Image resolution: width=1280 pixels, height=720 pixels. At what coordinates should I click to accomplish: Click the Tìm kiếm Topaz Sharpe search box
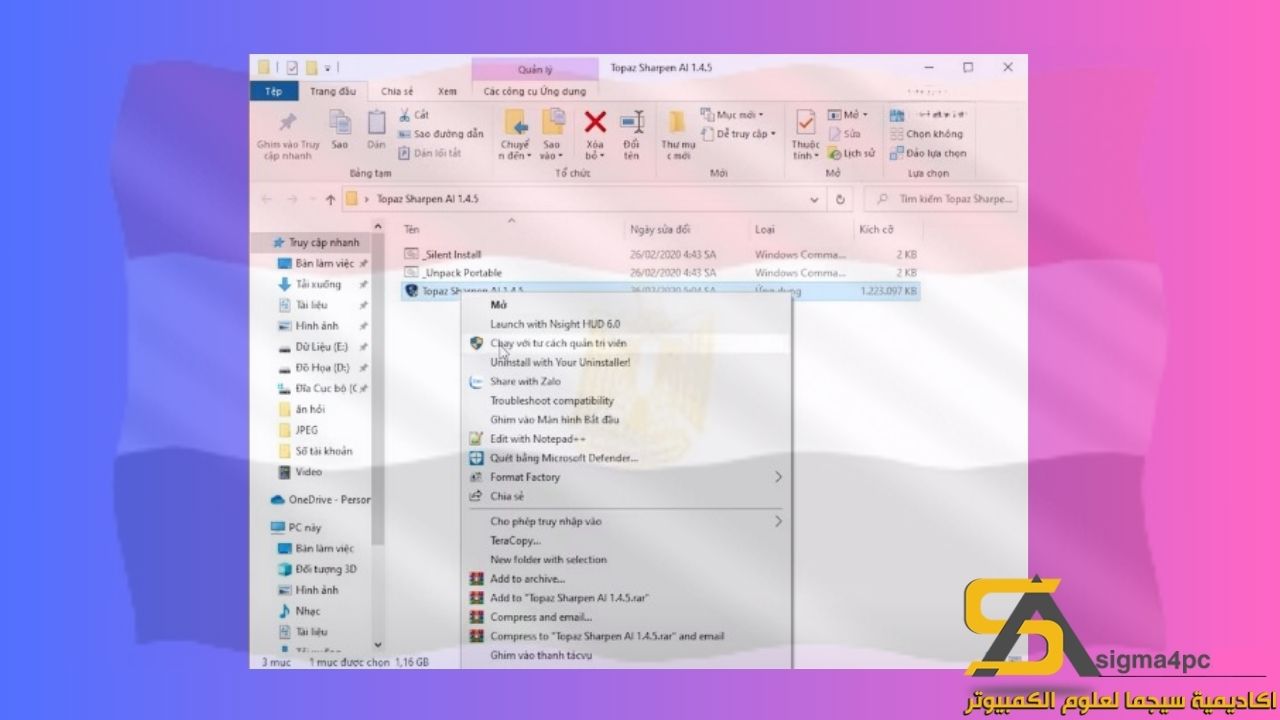coord(941,199)
